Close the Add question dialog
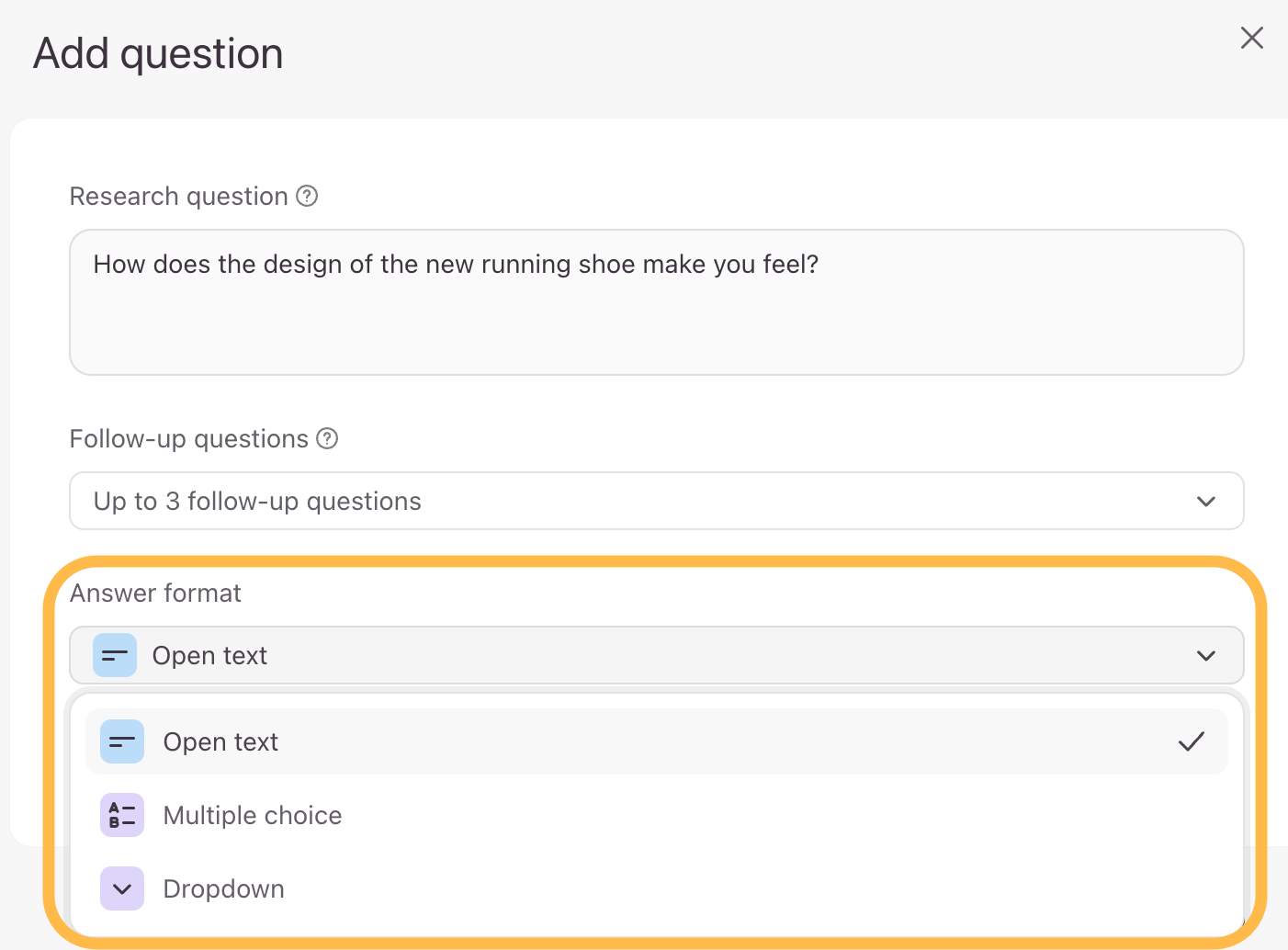The width and height of the screenshot is (1288, 950). tap(1252, 38)
